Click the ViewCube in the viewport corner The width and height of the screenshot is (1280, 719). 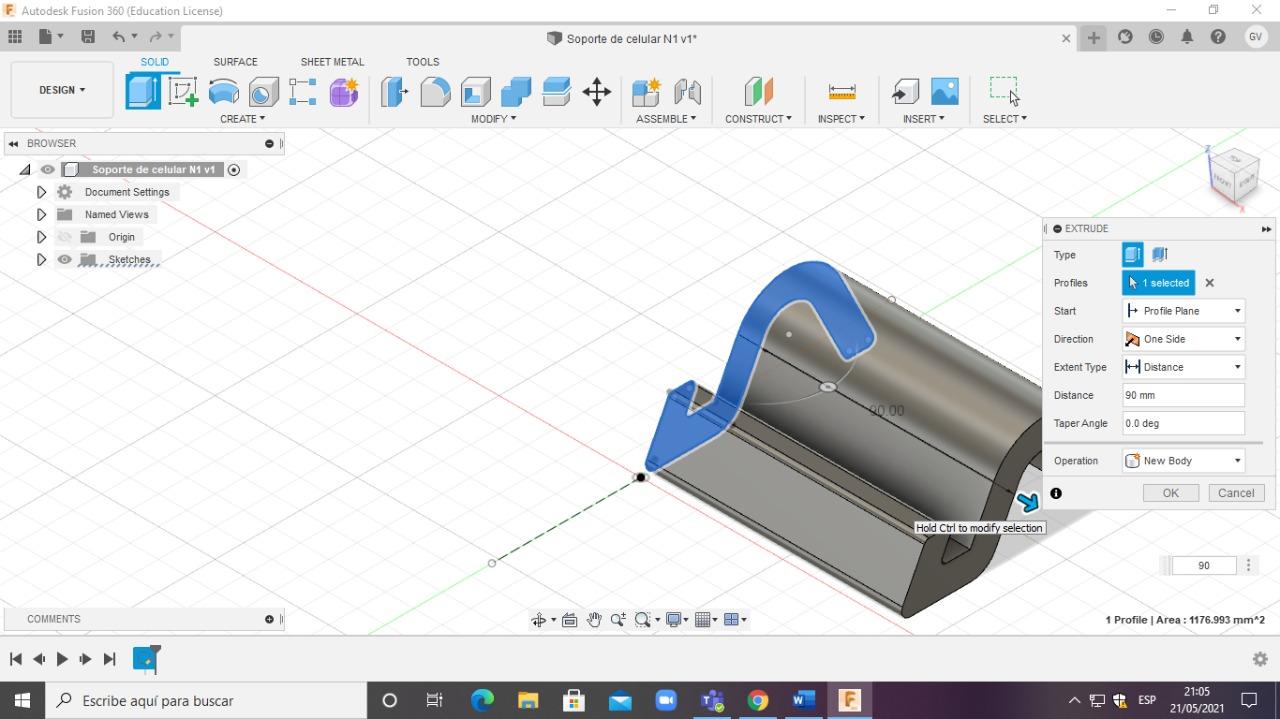(1234, 174)
